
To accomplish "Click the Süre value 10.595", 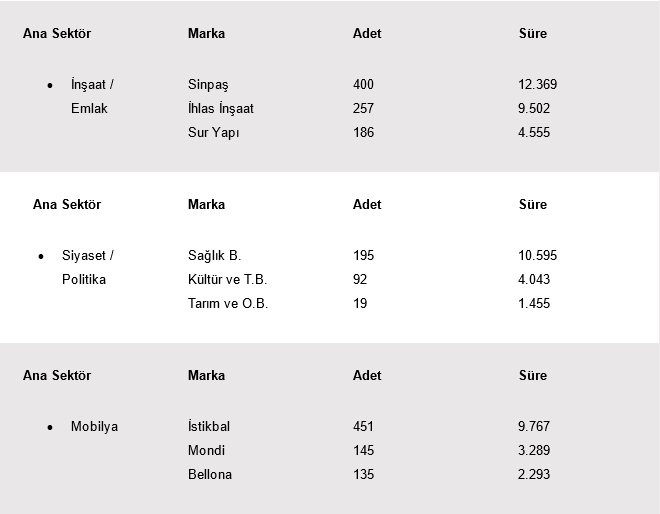I will pos(537,256).
